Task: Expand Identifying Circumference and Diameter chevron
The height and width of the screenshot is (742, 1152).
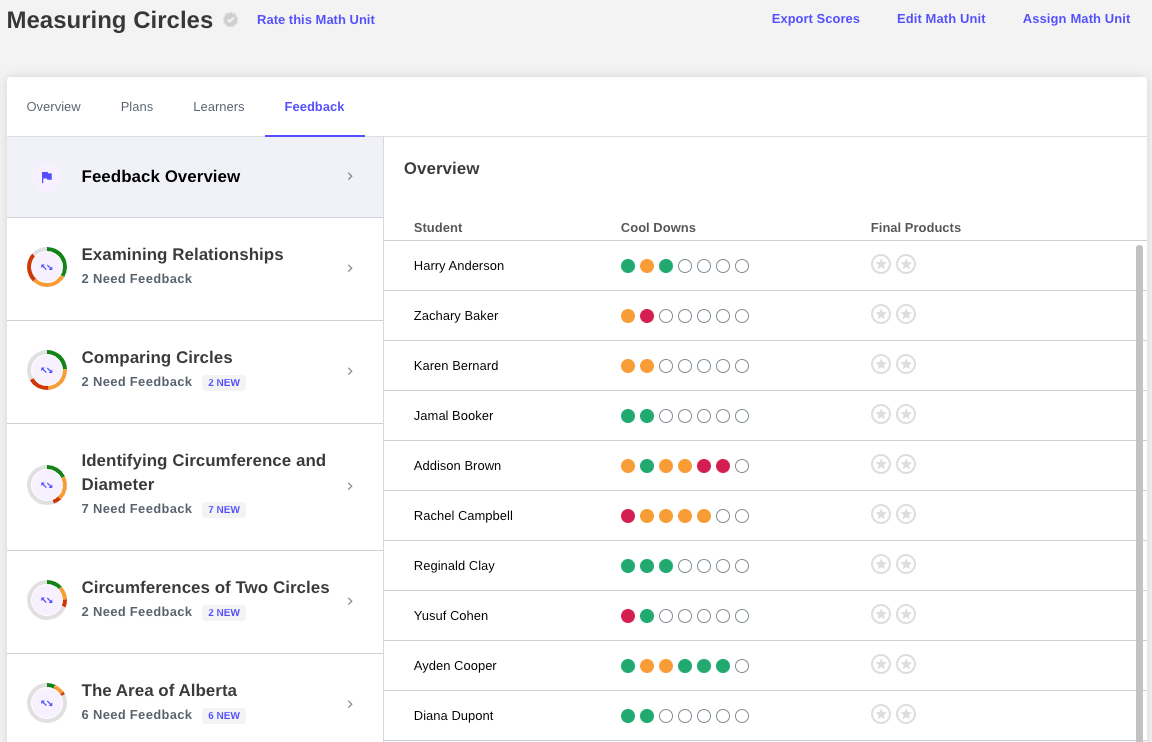Action: click(350, 486)
